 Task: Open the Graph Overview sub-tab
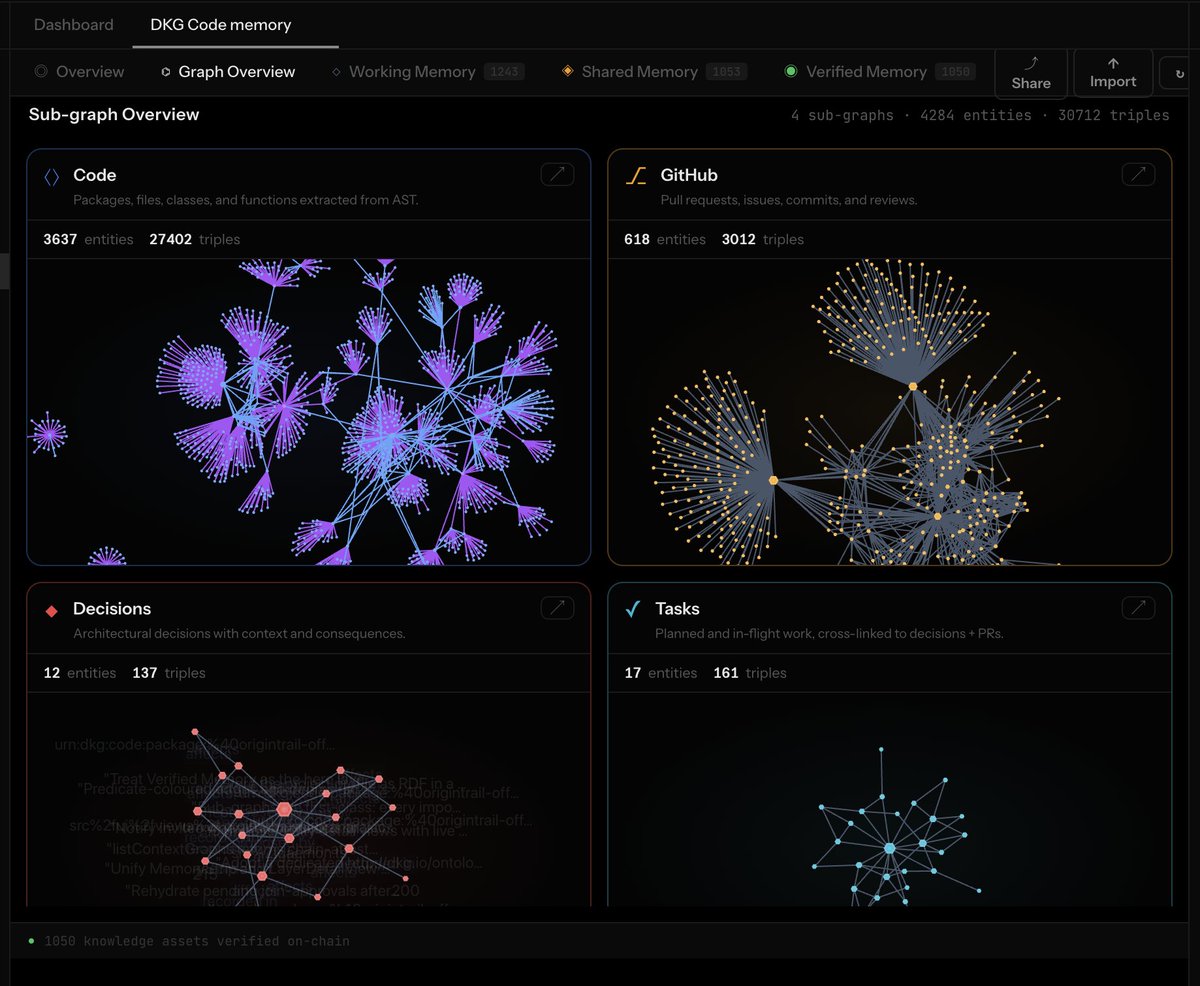point(227,72)
